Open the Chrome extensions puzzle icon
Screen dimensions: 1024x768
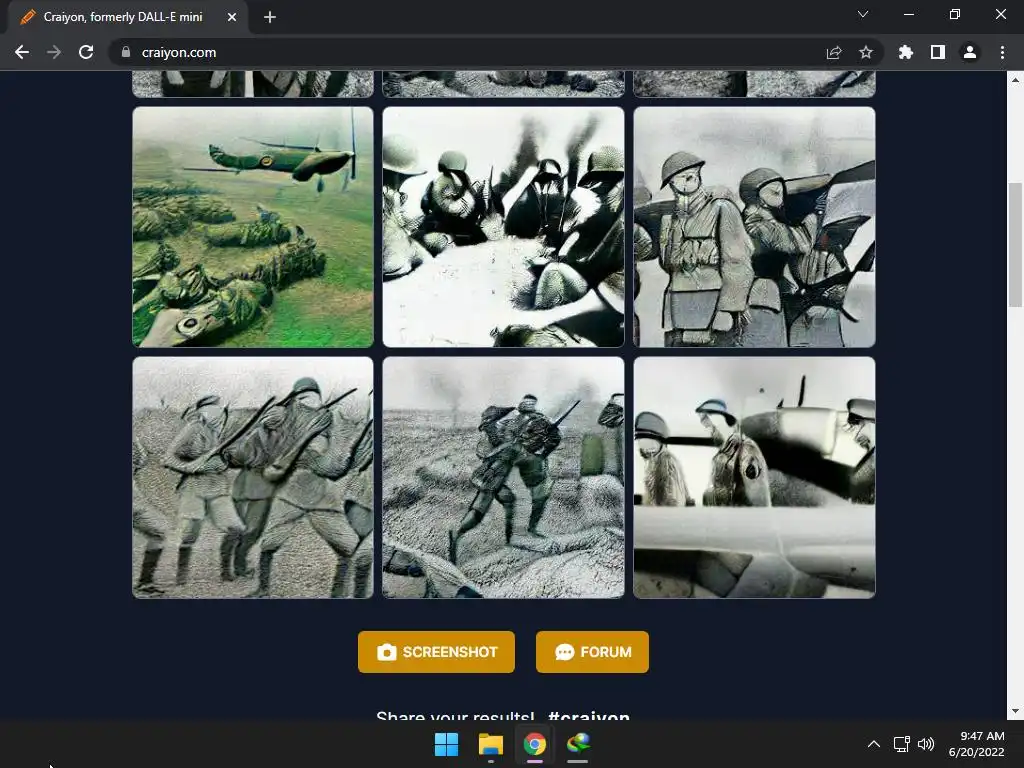coord(906,52)
